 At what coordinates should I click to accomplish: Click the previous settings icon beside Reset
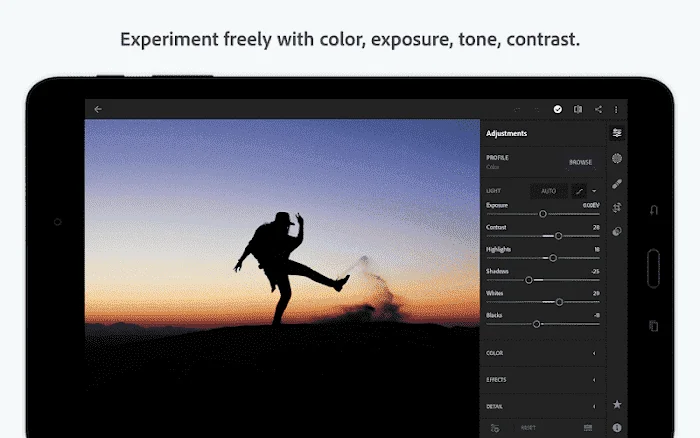click(x=495, y=428)
